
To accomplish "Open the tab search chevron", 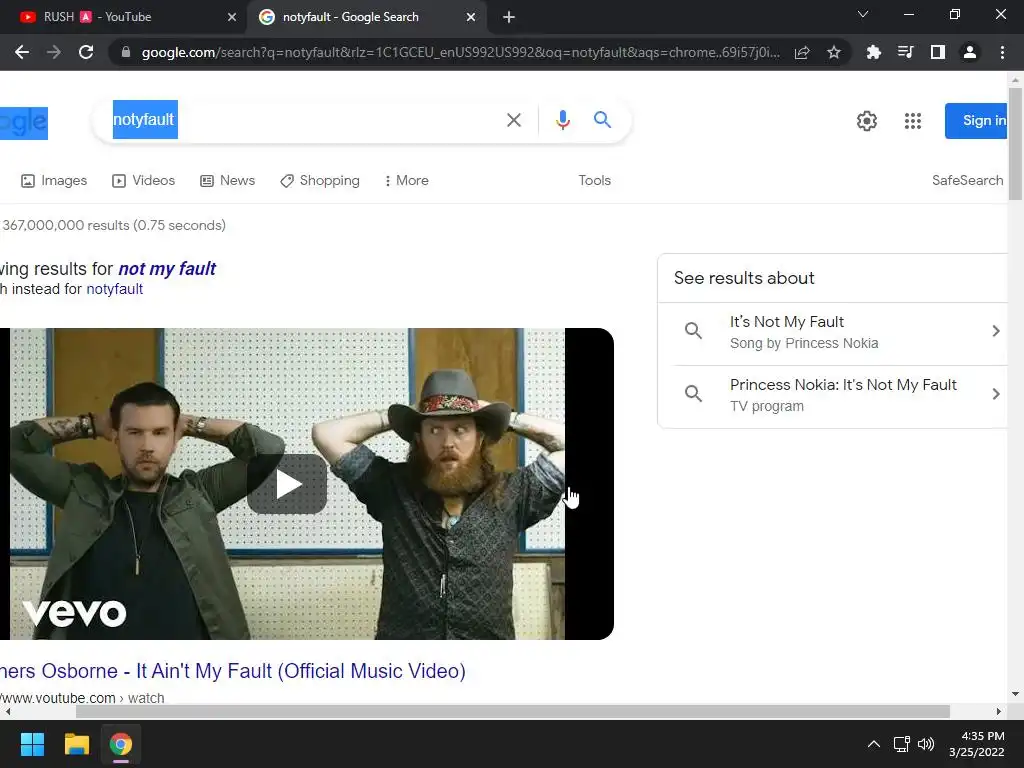I will [x=863, y=14].
